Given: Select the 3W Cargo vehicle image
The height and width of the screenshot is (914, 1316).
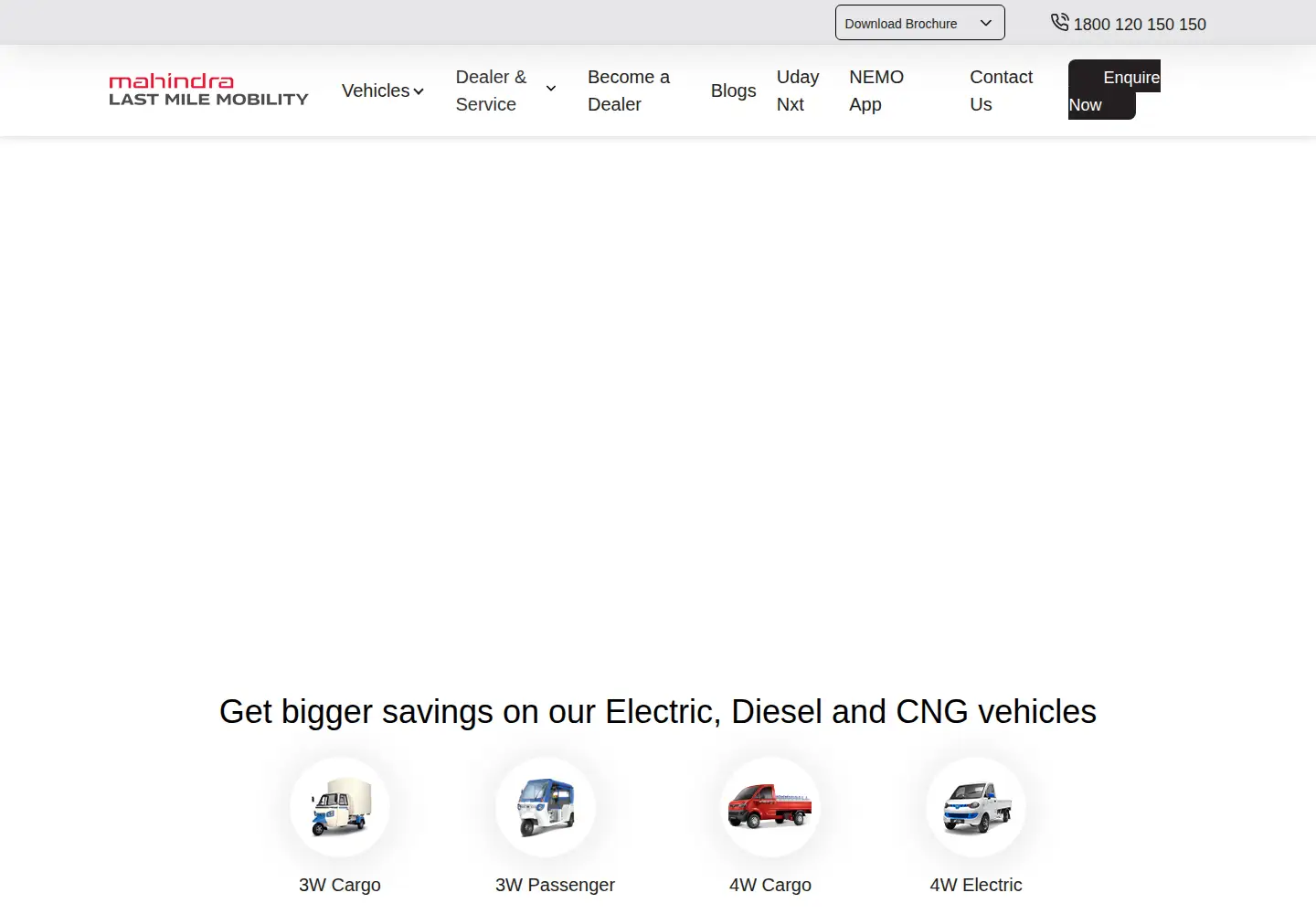Looking at the screenshot, I should (340, 807).
